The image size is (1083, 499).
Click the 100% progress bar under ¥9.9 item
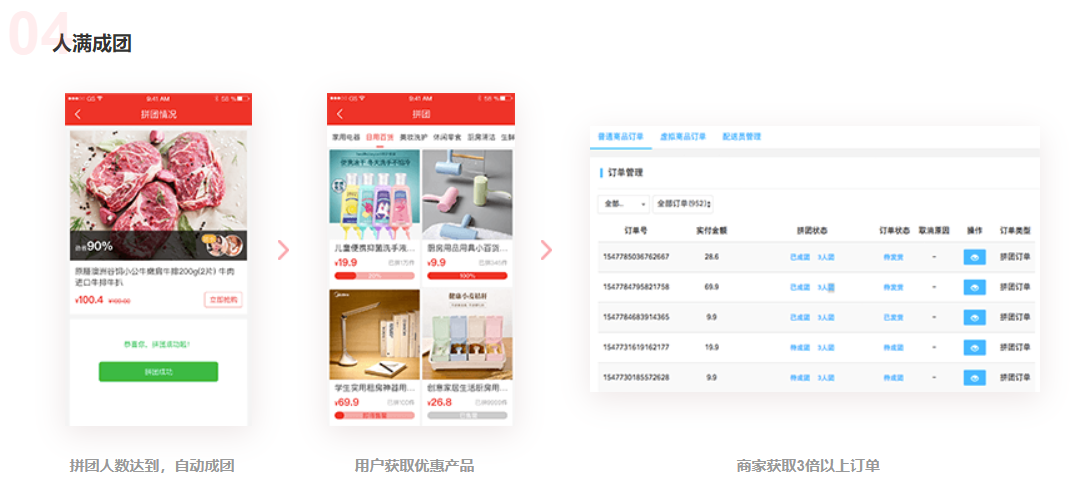coord(467,276)
